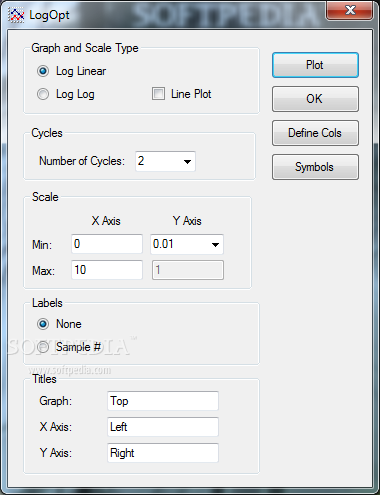Close the LogOpt dialog window
The height and width of the screenshot is (495, 380).
pyautogui.click(x=350, y=10)
